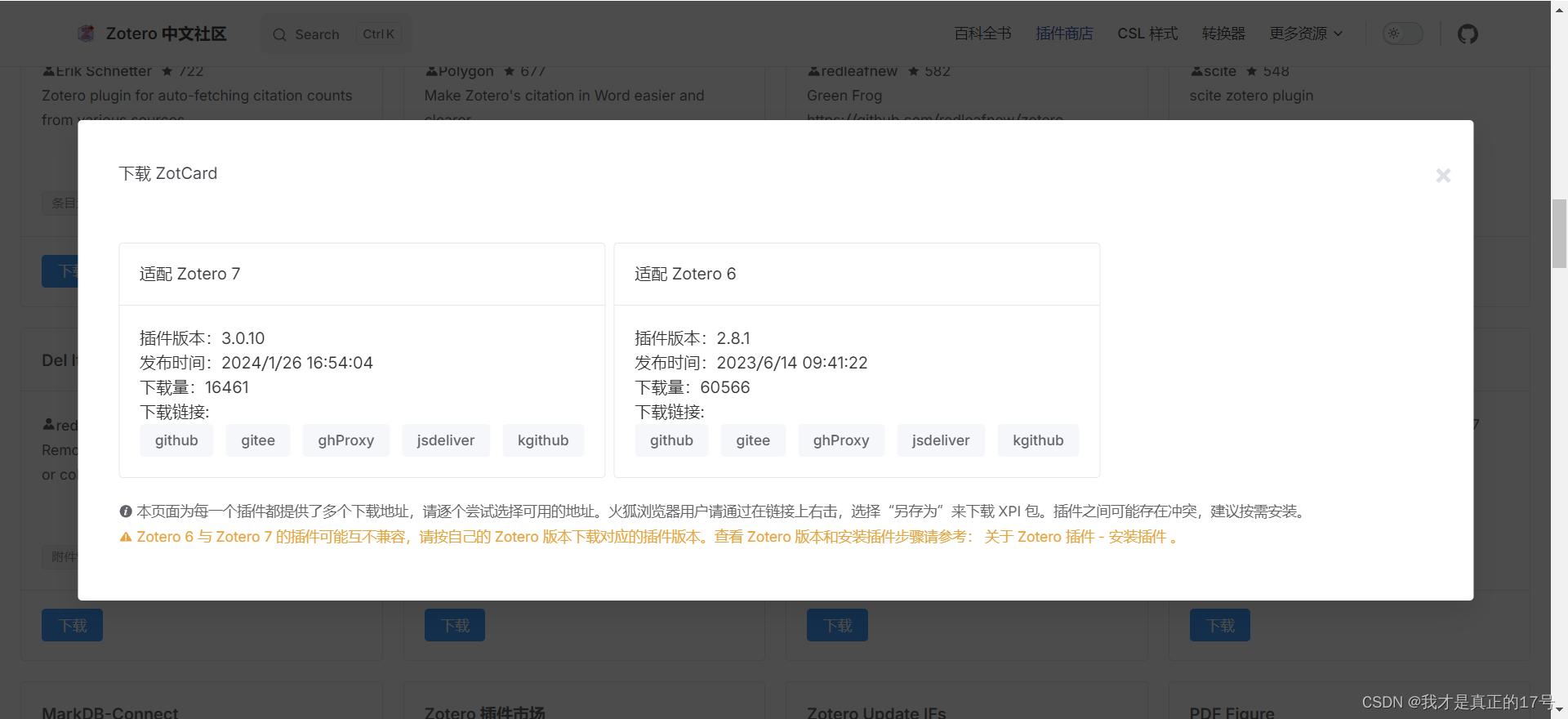Download Zotero 6 version from gitee
Screen dimensions: 1568x719
(x=753, y=440)
